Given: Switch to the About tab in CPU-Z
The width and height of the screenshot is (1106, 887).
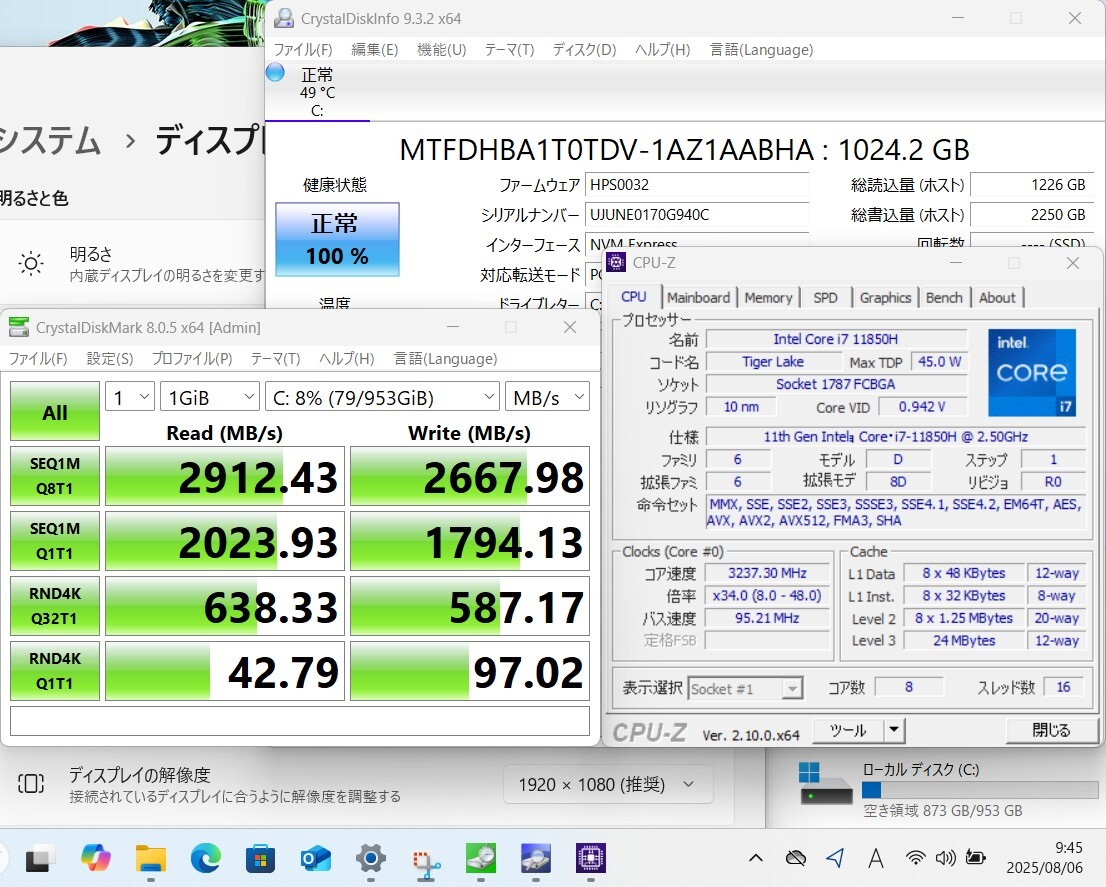Looking at the screenshot, I should point(997,298).
